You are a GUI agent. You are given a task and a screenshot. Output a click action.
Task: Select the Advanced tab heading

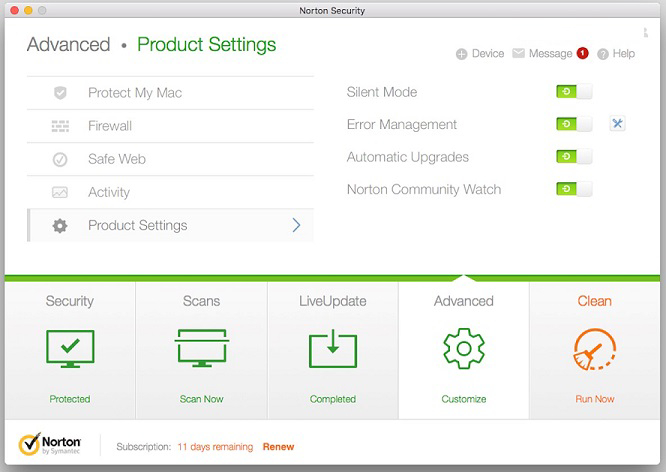tap(464, 301)
